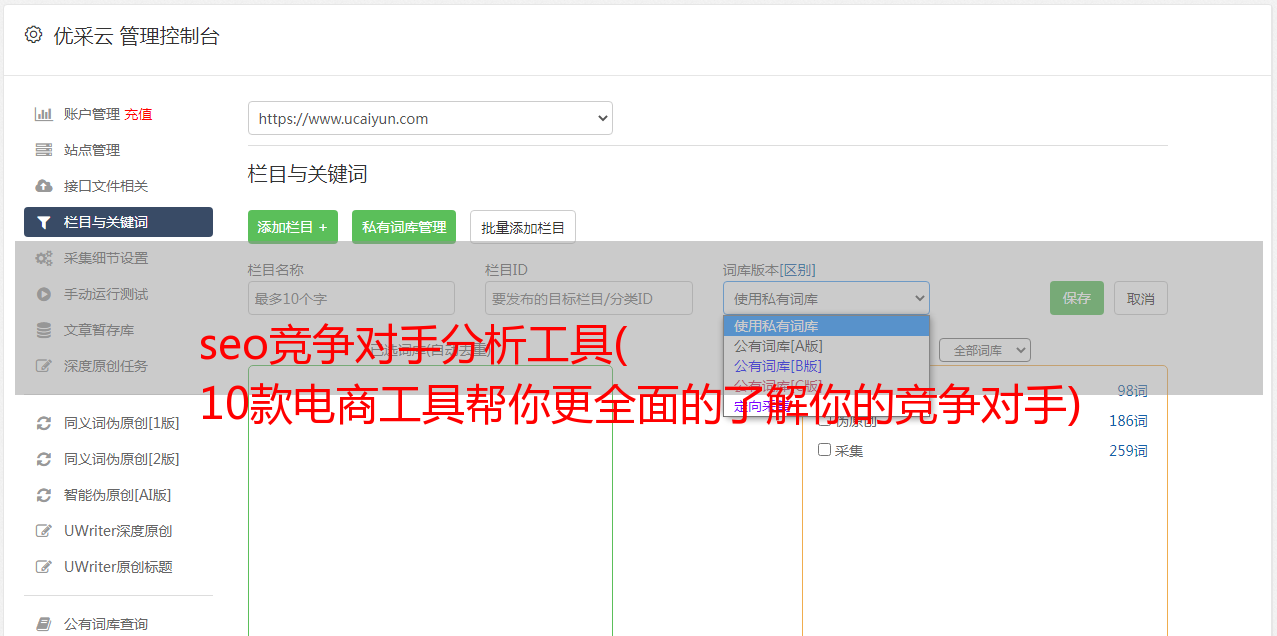Viewport: 1277px width, 636px height.
Task: Click the red 充值 link
Action: [138, 114]
